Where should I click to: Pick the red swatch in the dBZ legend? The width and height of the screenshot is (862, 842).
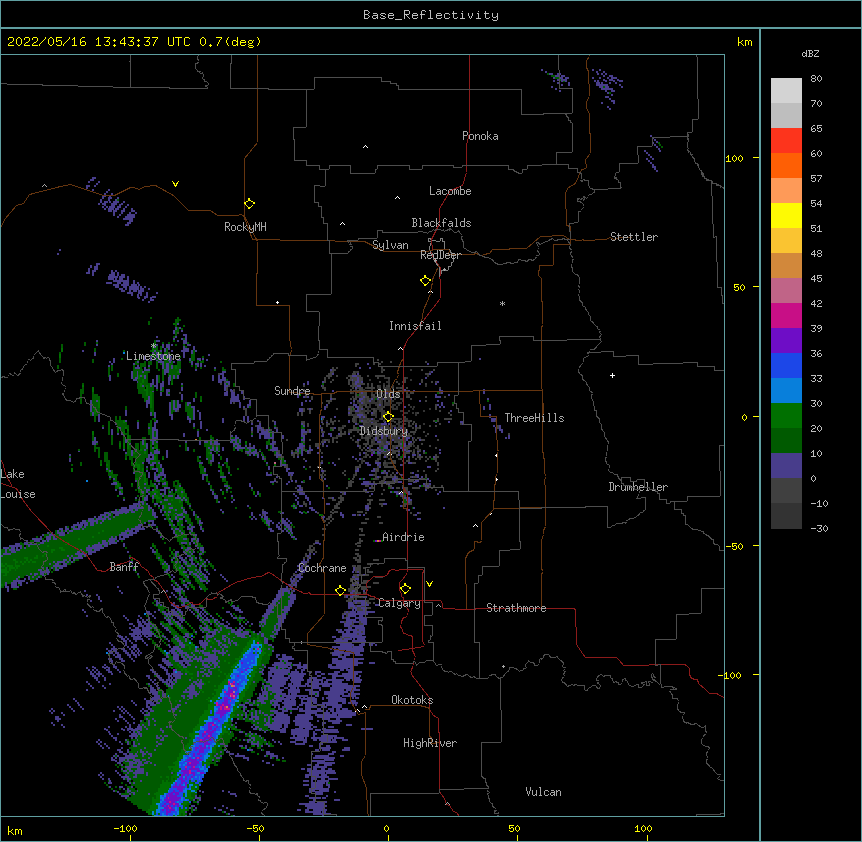(x=786, y=140)
